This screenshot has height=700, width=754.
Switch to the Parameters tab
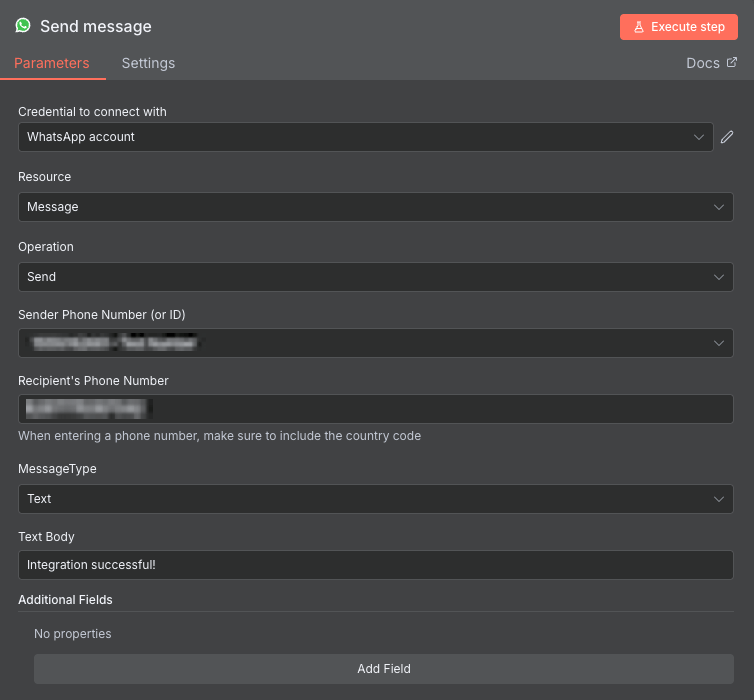[x=52, y=63]
